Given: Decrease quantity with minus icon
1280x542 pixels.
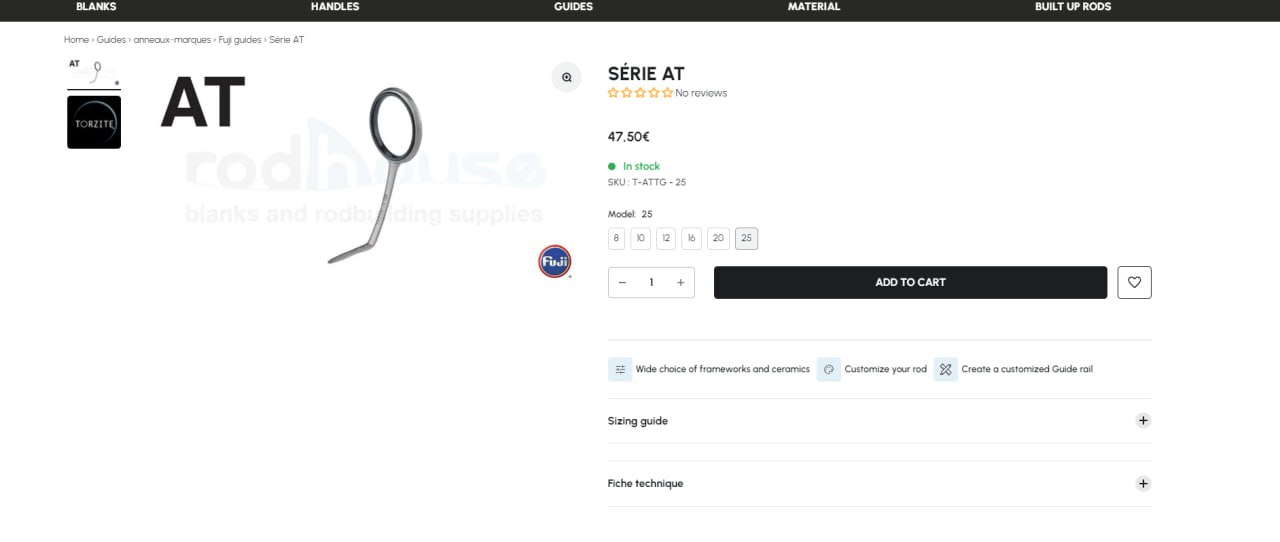Looking at the screenshot, I should [x=622, y=282].
